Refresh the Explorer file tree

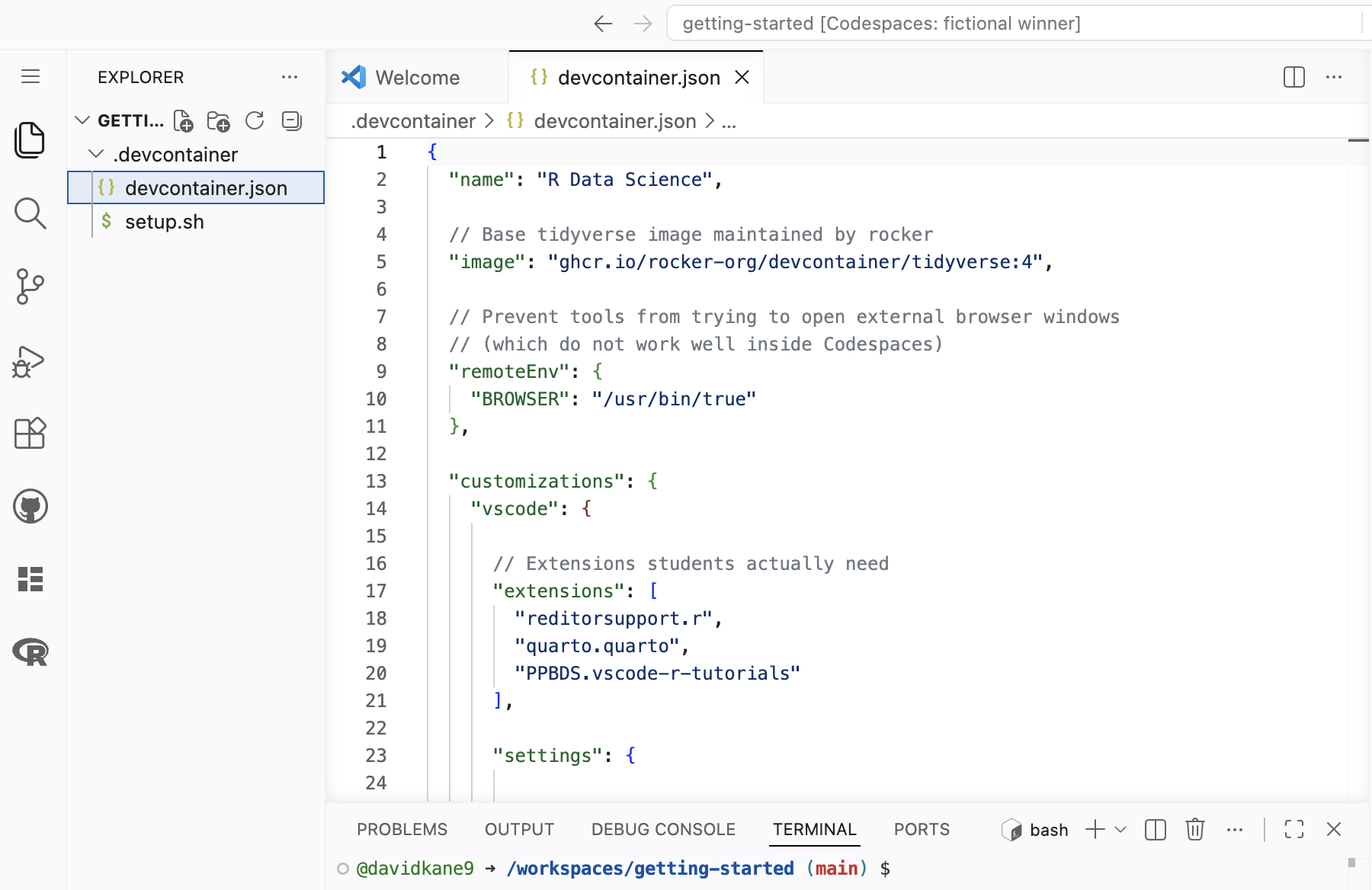255,121
